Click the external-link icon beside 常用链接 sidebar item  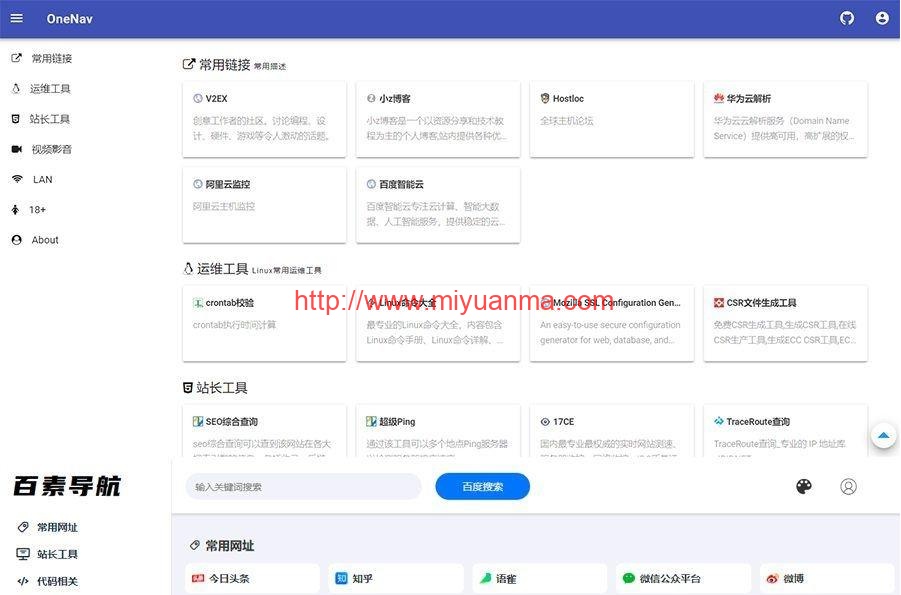coord(17,58)
